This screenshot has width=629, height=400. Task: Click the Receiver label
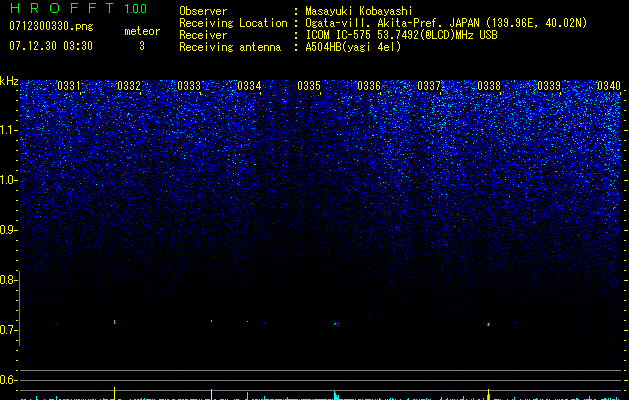click(203, 35)
